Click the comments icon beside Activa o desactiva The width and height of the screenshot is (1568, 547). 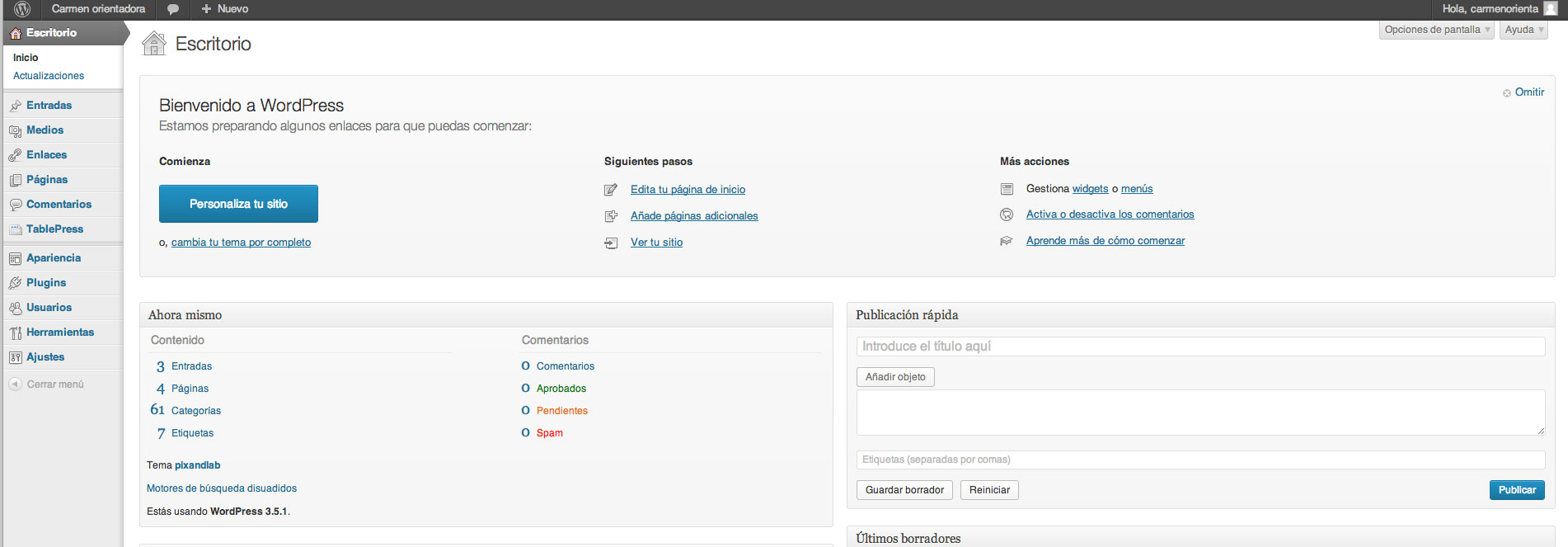coord(1007,215)
